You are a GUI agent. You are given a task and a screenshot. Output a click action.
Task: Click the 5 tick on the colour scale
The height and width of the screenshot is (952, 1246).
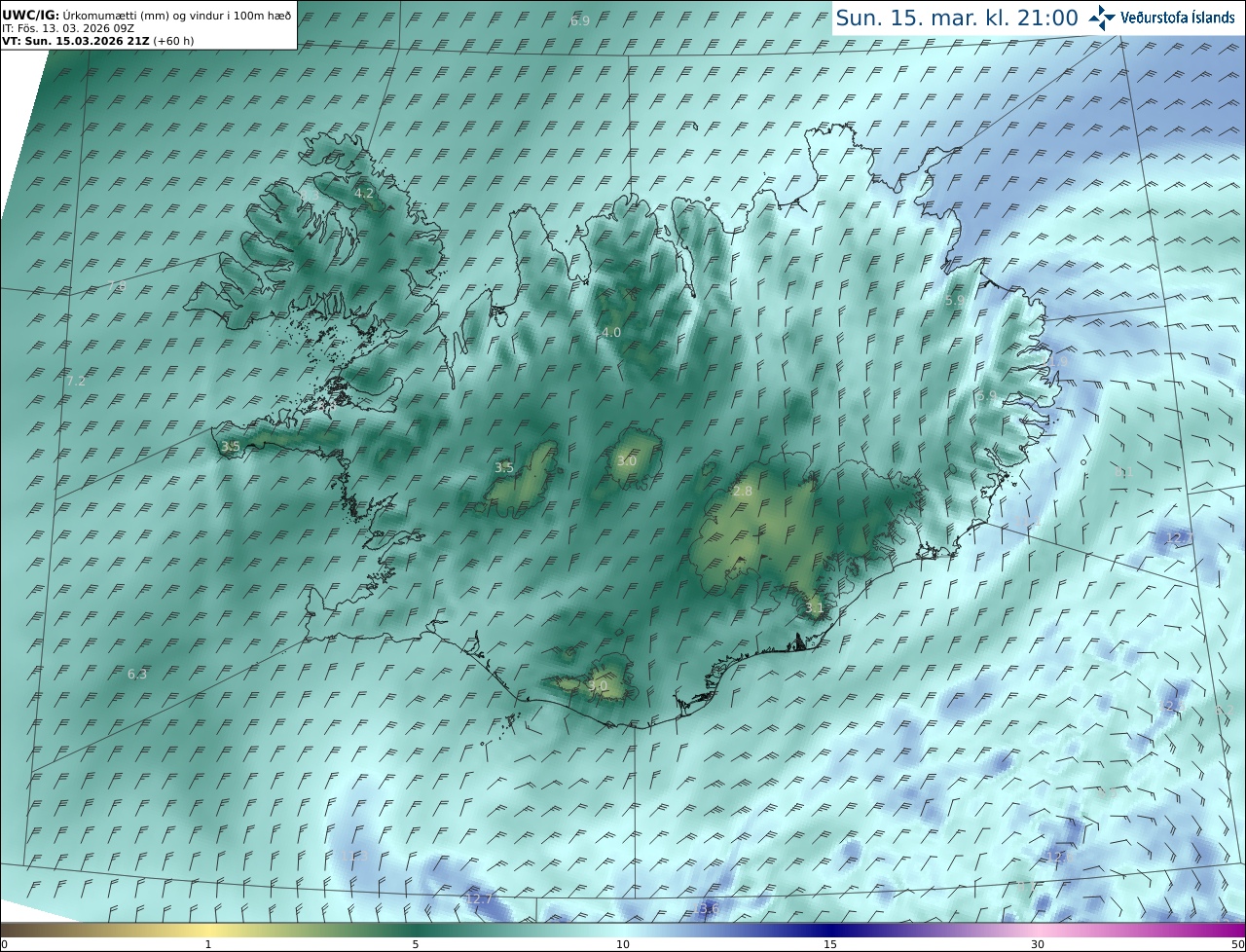point(416,944)
